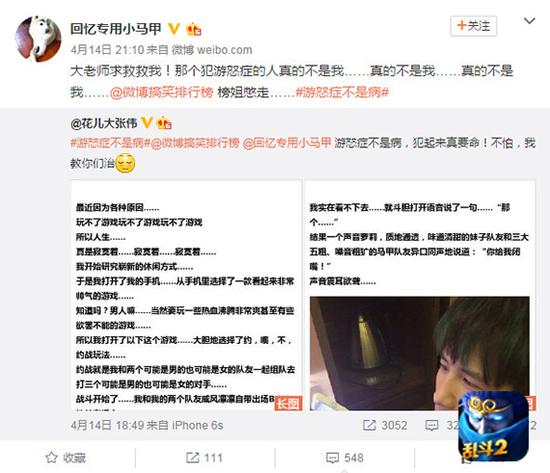Open the poster's profile avatar
The image size is (550, 473).
(x=38, y=39)
